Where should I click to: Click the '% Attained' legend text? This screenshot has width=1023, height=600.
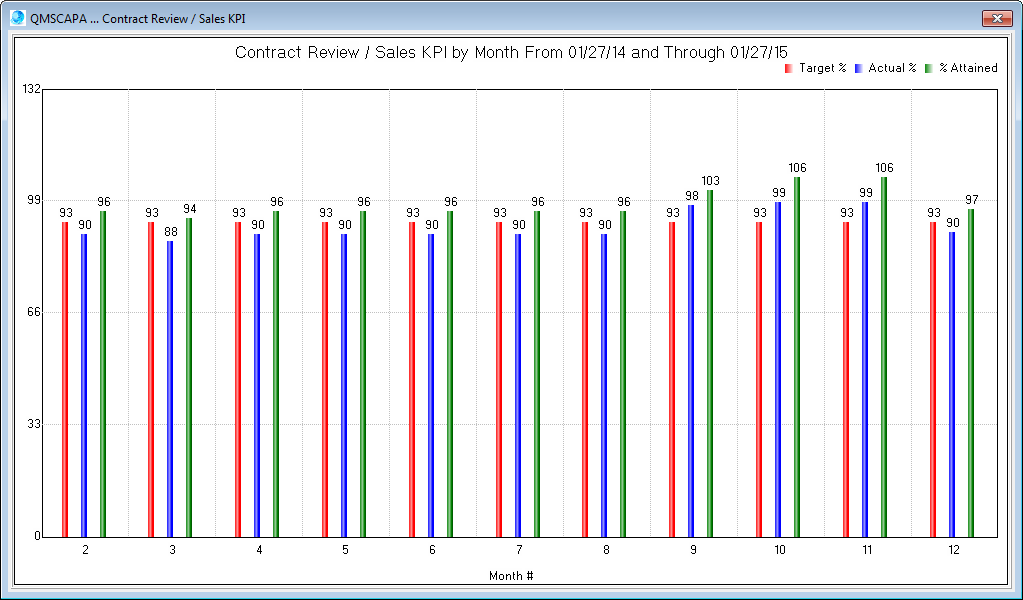click(x=967, y=68)
